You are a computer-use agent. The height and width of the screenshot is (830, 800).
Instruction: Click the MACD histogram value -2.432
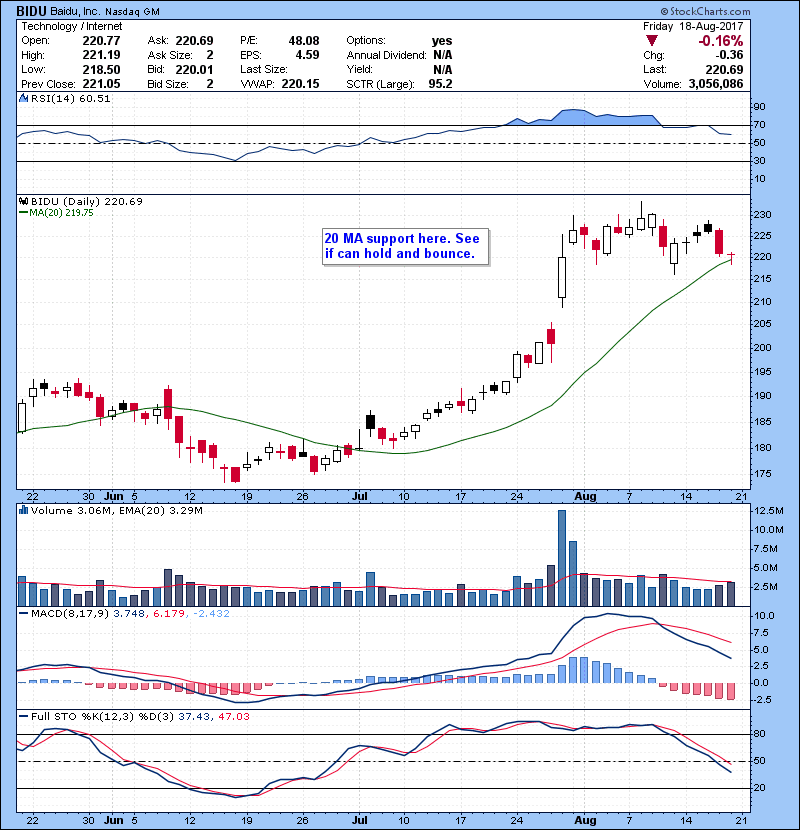(211, 614)
